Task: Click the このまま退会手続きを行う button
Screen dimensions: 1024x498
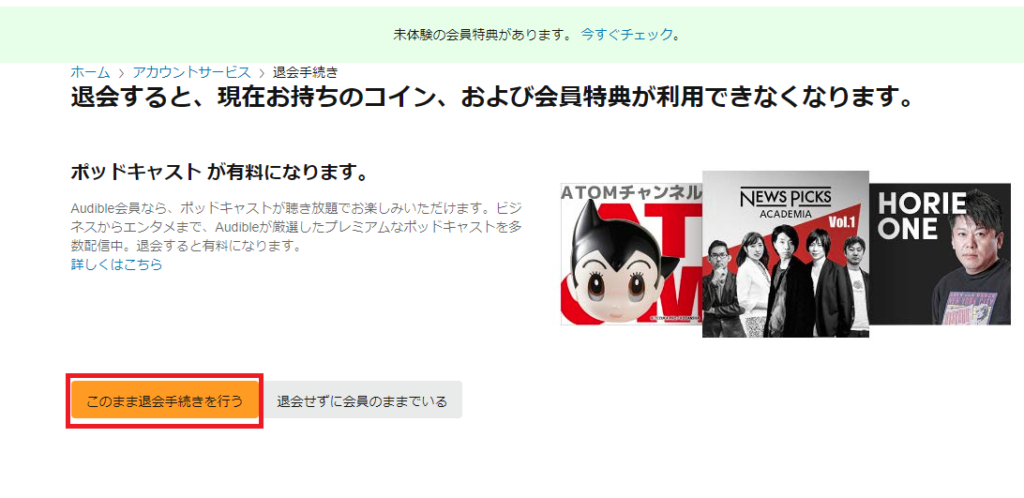Action: (165, 401)
